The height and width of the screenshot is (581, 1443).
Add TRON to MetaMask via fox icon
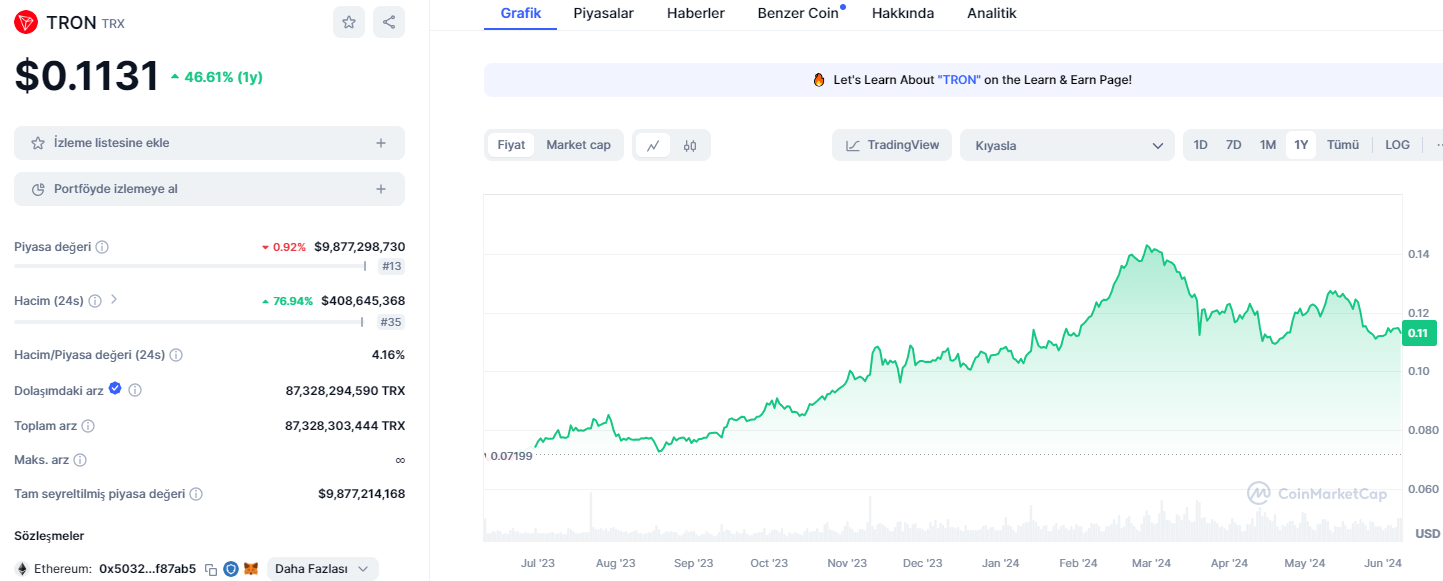pyautogui.click(x=249, y=568)
